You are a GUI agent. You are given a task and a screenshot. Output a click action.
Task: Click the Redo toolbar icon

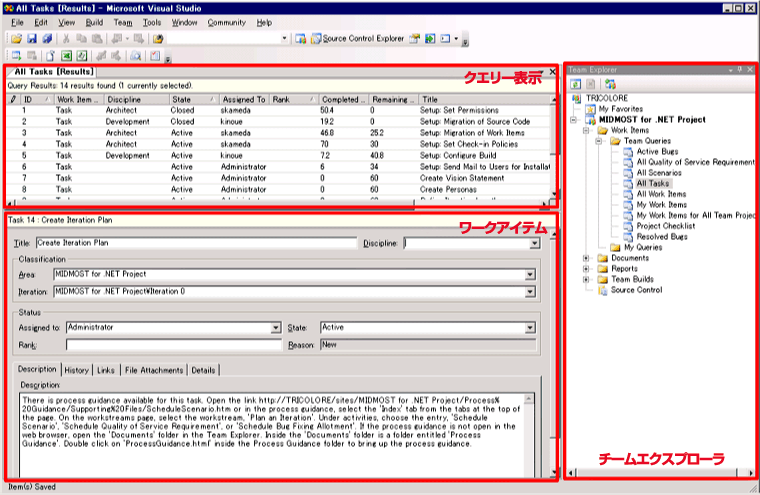click(139, 39)
